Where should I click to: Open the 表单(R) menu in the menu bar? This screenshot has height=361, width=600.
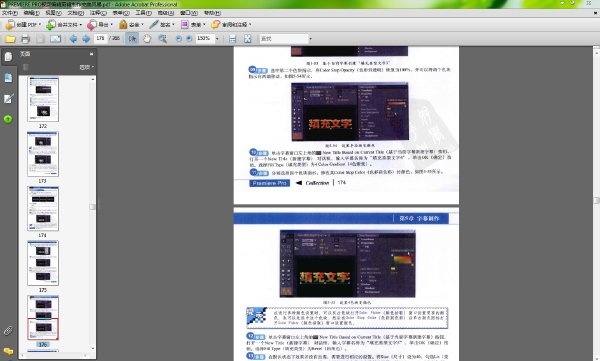121,13
